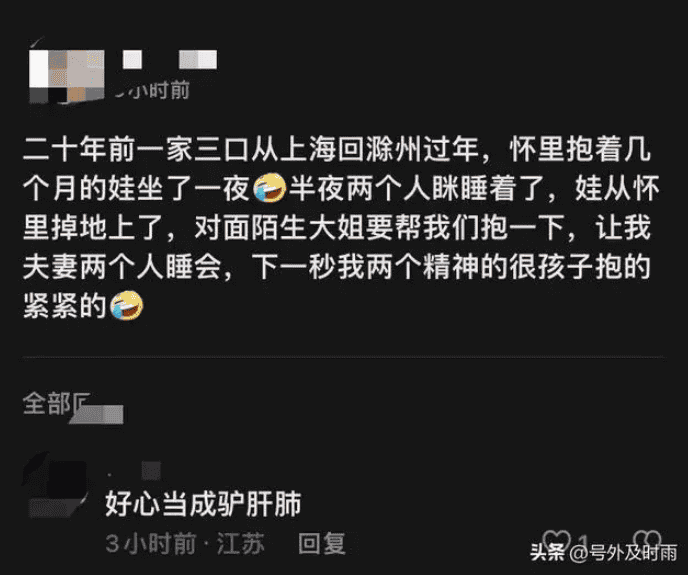Click the blurred post author username
The width and height of the screenshot is (688, 575).
(170, 59)
